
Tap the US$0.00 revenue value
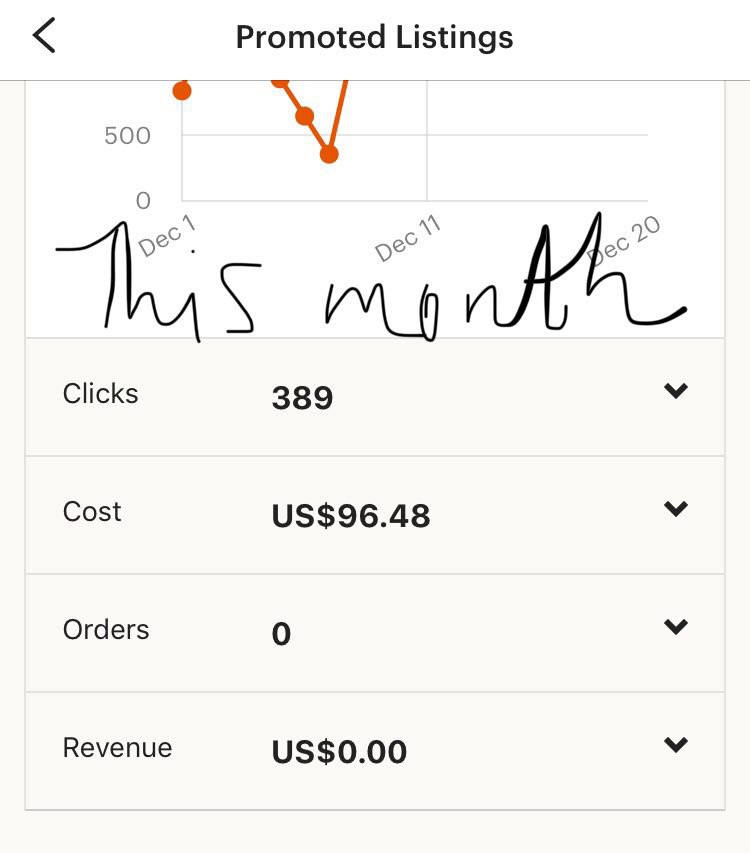pos(339,752)
